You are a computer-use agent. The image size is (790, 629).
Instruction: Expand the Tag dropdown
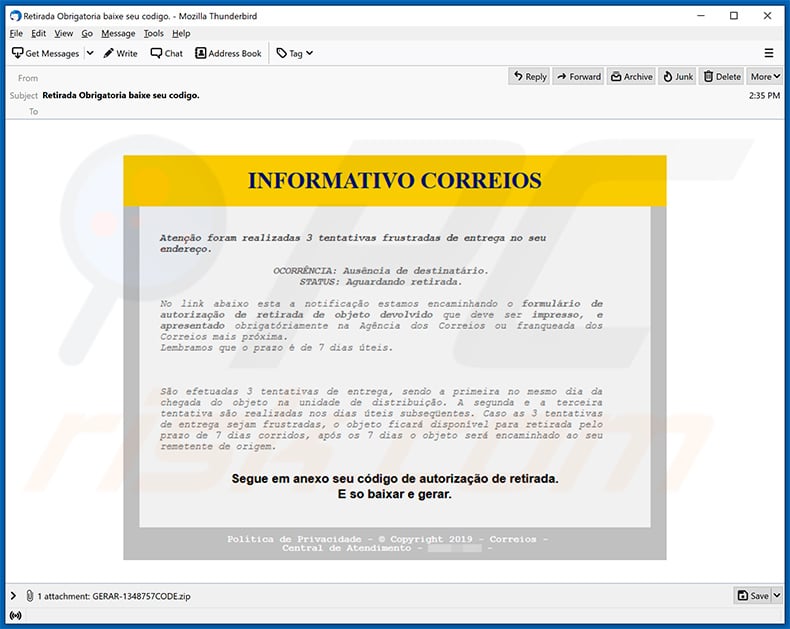(295, 53)
